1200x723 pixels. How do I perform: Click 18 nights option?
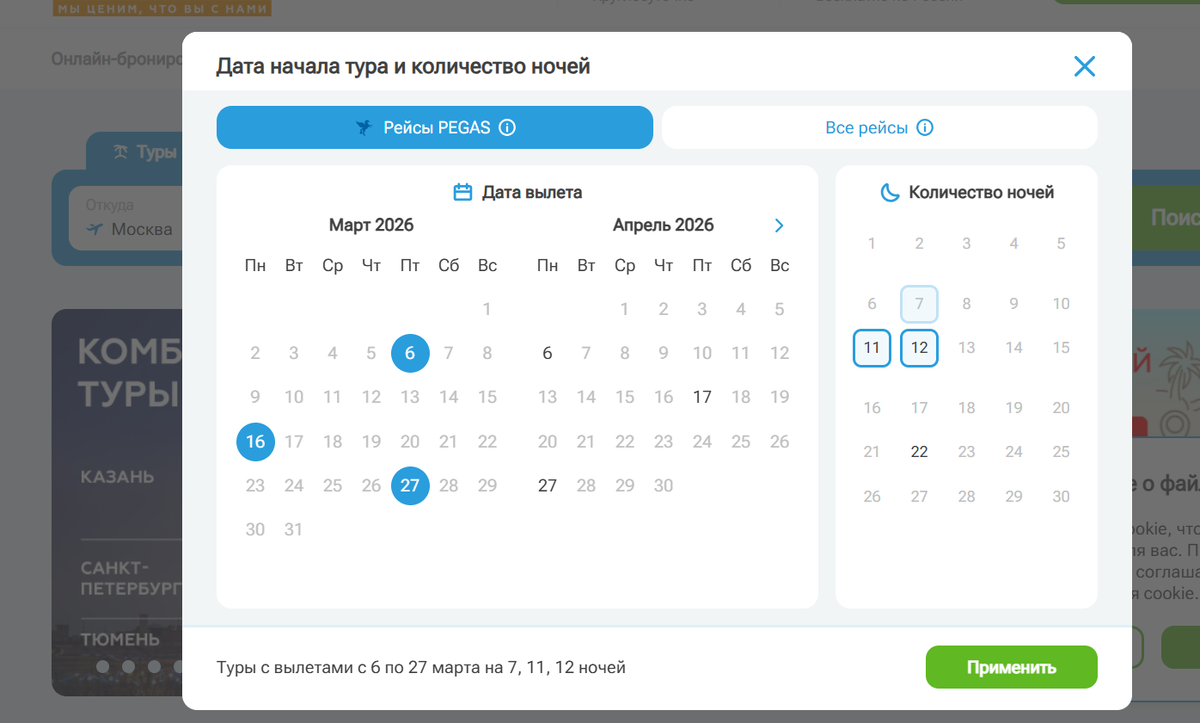966,408
